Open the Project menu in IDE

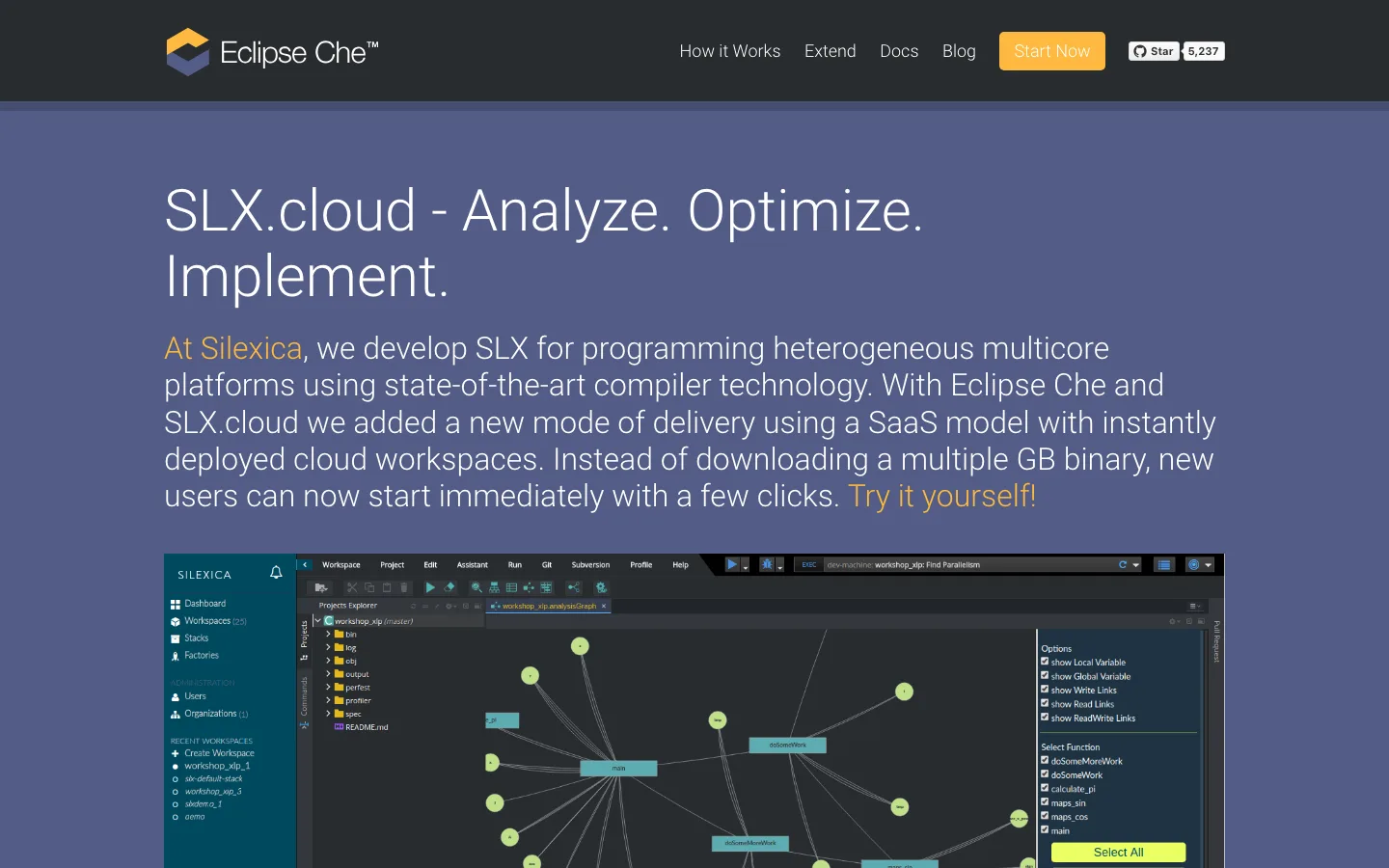click(393, 565)
